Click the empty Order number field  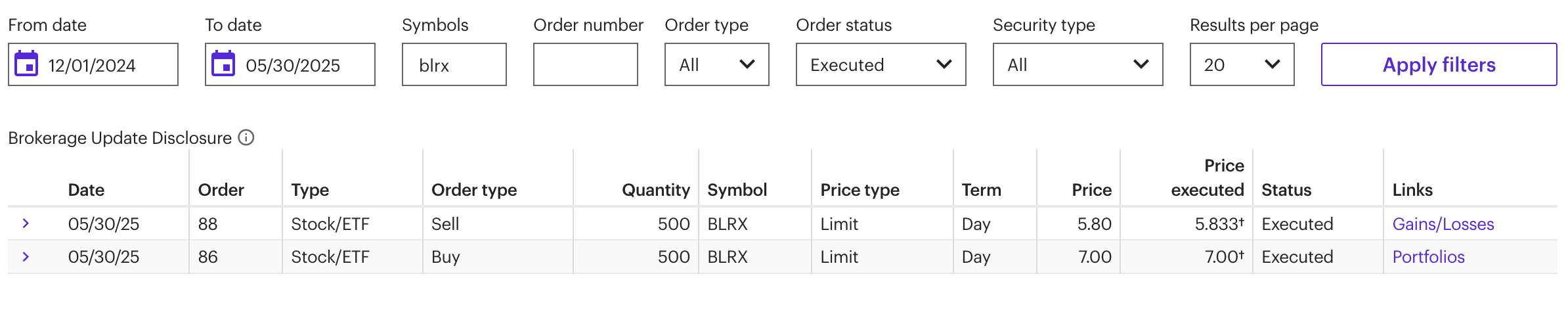tap(585, 65)
